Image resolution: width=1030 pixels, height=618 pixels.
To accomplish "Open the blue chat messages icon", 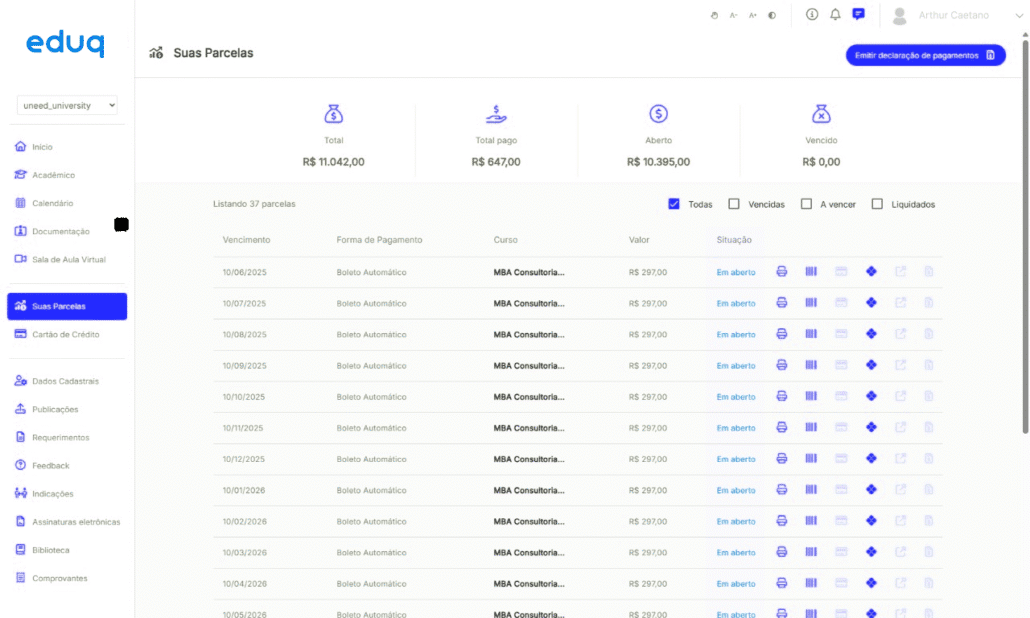I will 858,15.
